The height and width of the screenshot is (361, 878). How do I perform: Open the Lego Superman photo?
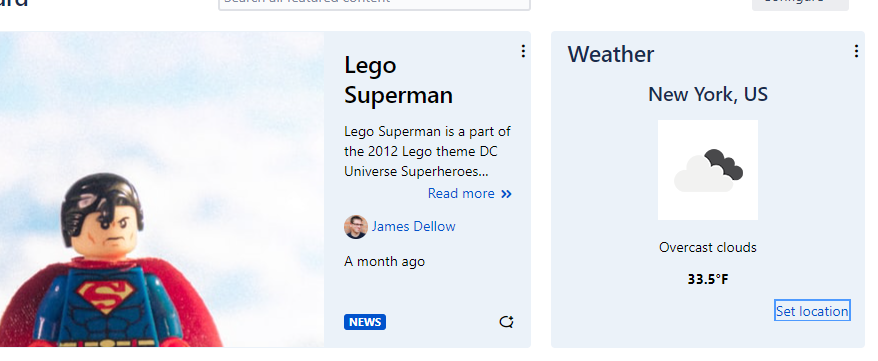click(162, 189)
